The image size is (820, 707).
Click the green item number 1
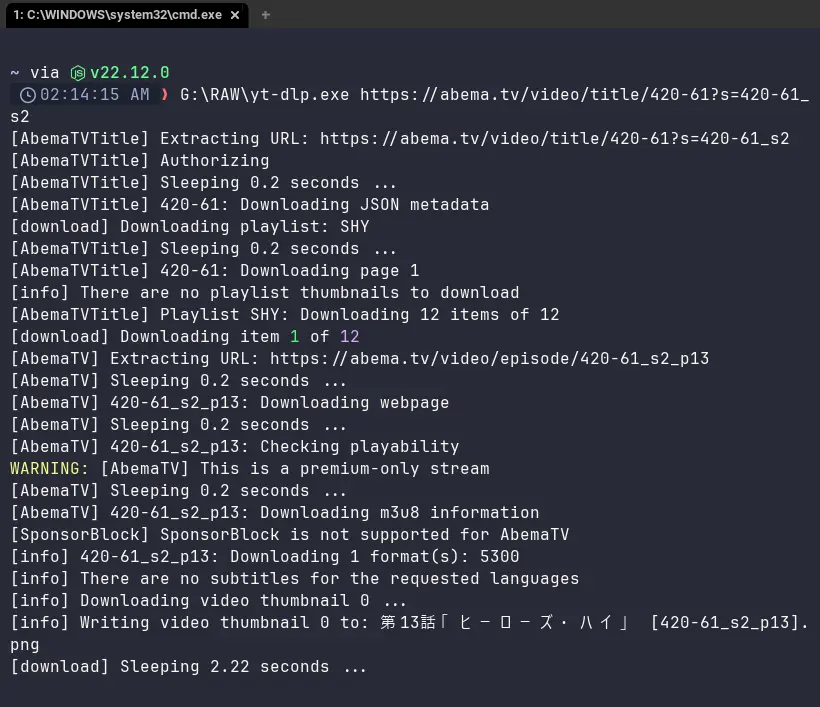pyautogui.click(x=294, y=336)
